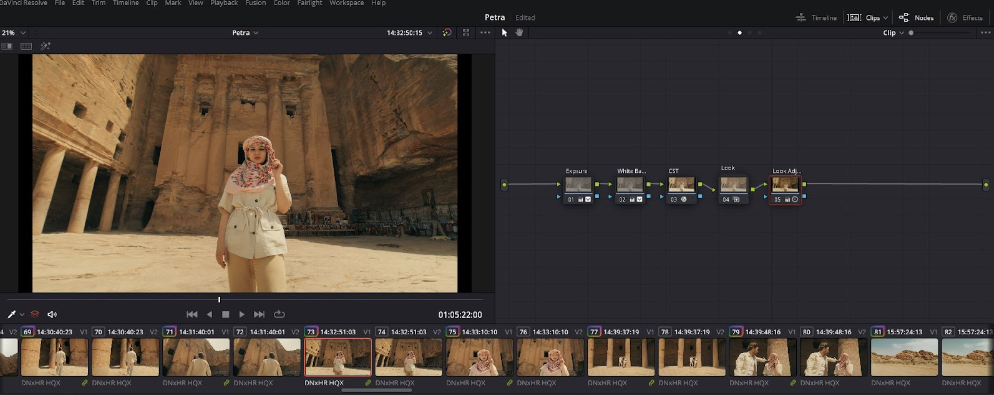Toggle the bypass color grades icon
The image size is (994, 395).
click(x=447, y=32)
